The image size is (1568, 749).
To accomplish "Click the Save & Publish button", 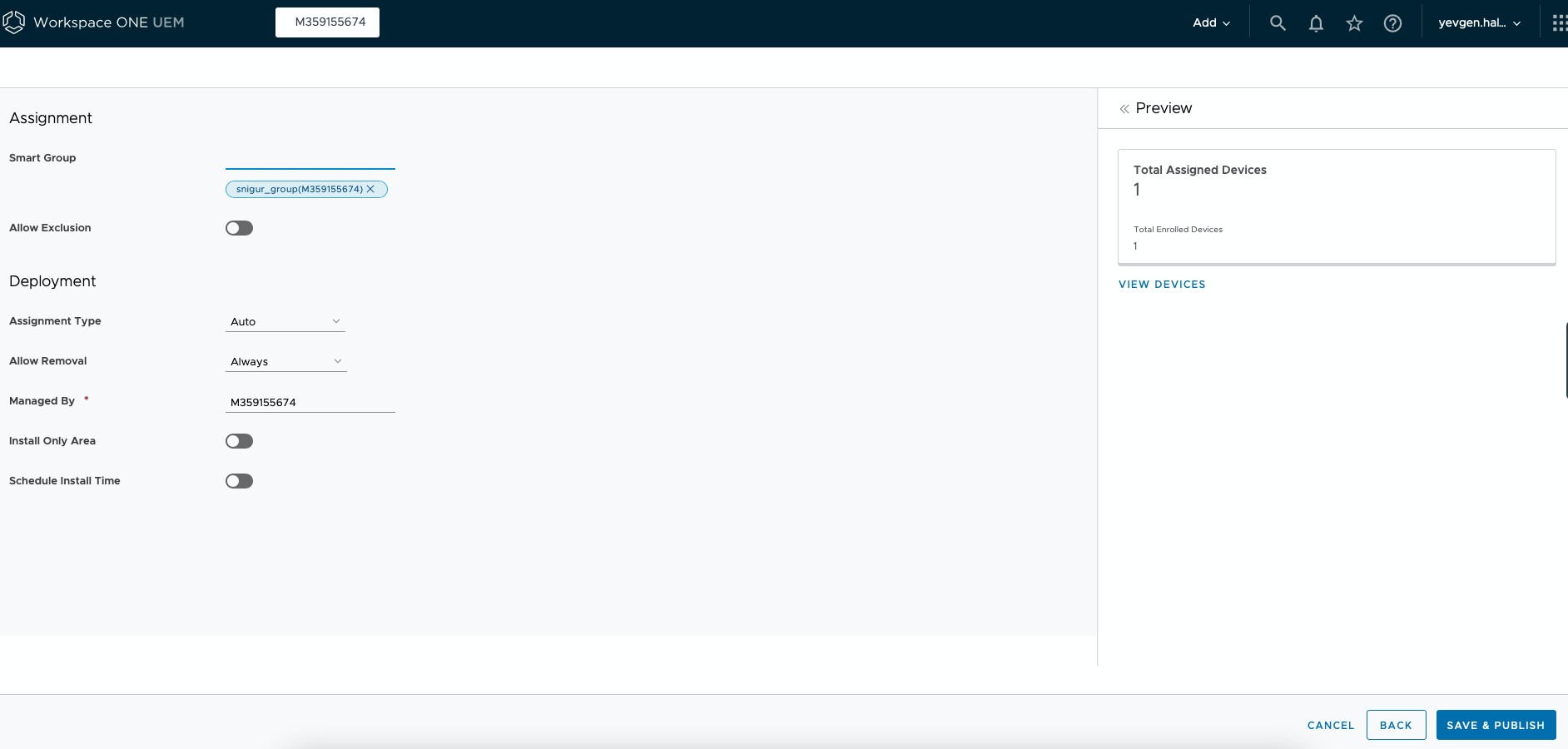I will tap(1496, 725).
